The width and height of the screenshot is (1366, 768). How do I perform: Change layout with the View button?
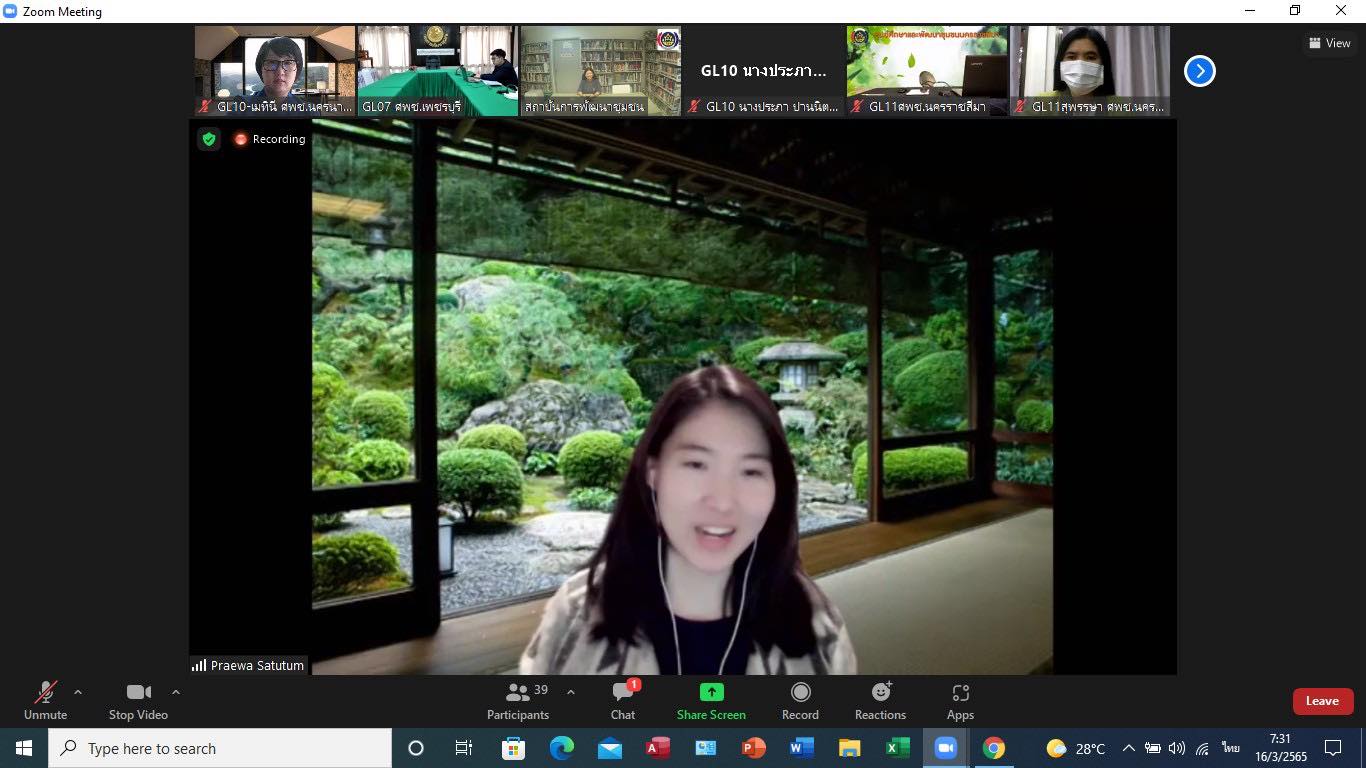[x=1329, y=43]
